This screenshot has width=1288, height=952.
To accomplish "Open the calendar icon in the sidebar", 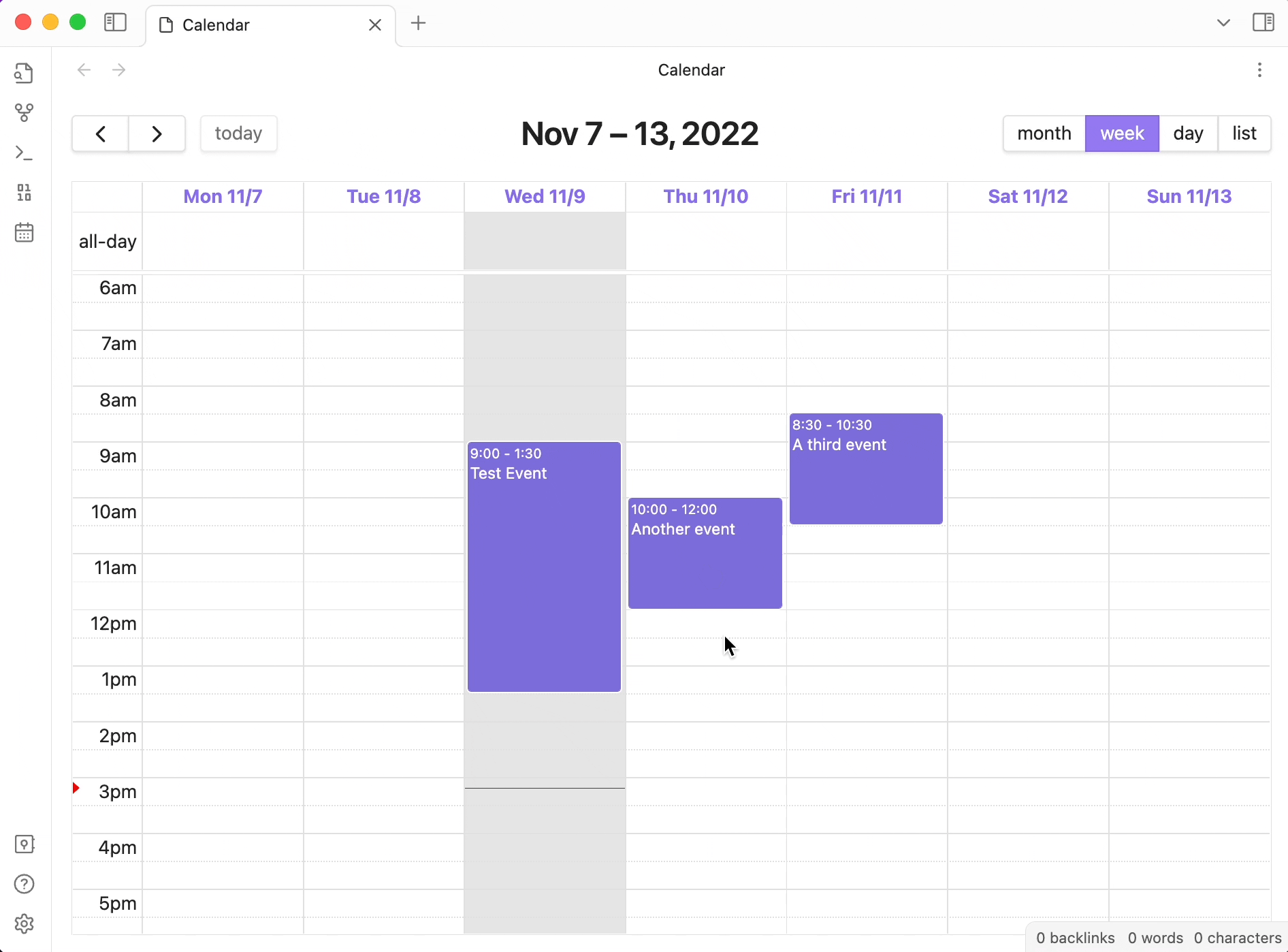I will [25, 232].
